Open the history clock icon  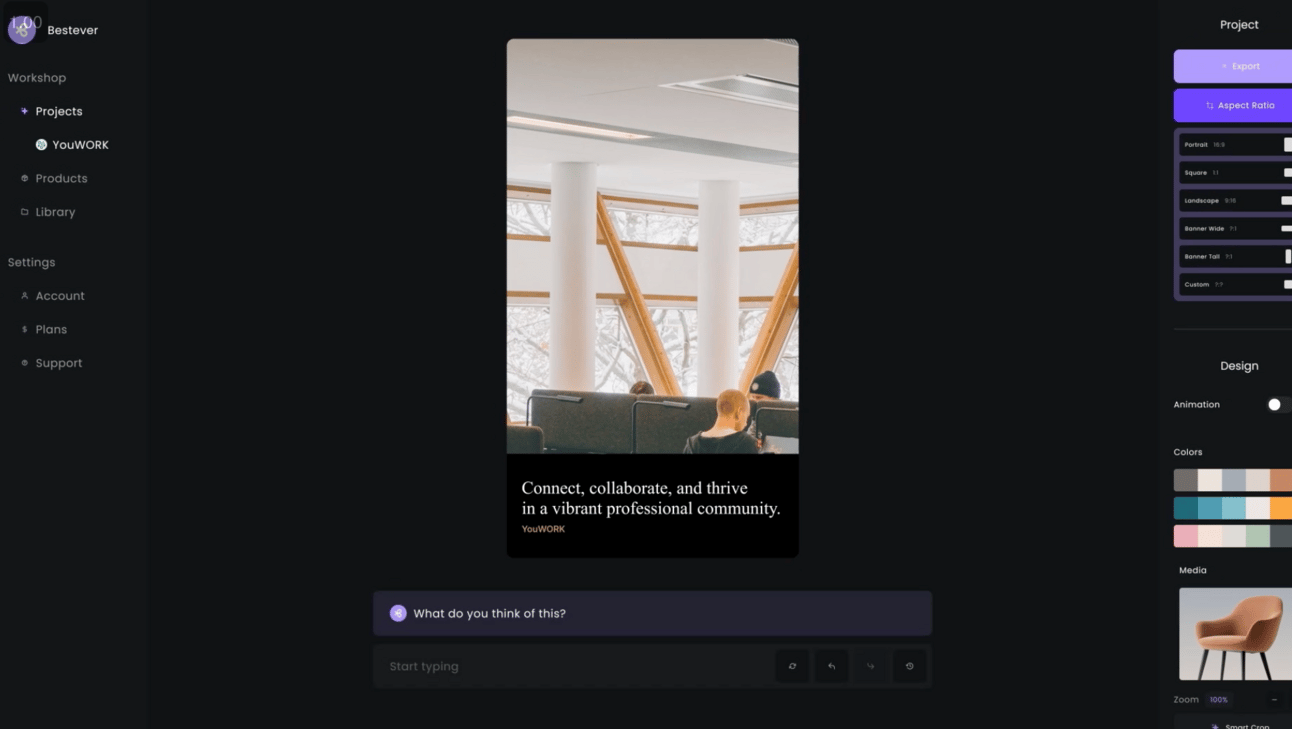[x=909, y=666]
